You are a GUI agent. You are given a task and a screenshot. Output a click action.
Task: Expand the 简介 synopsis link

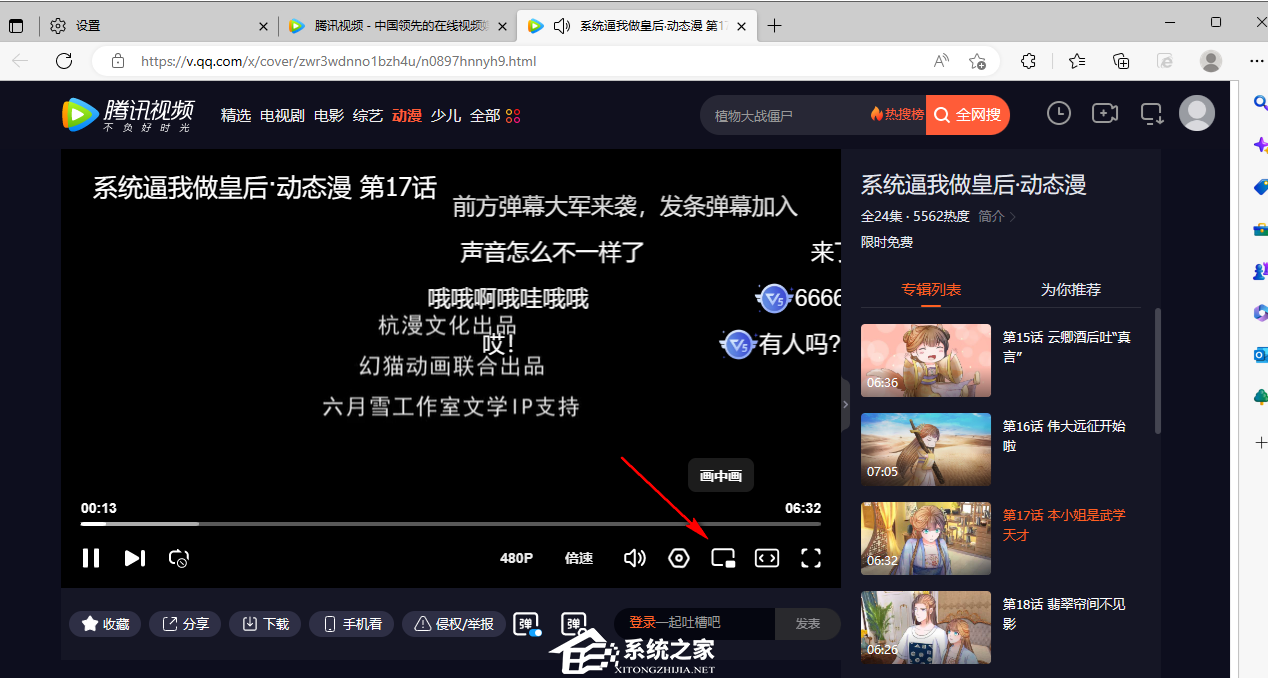[x=997, y=216]
